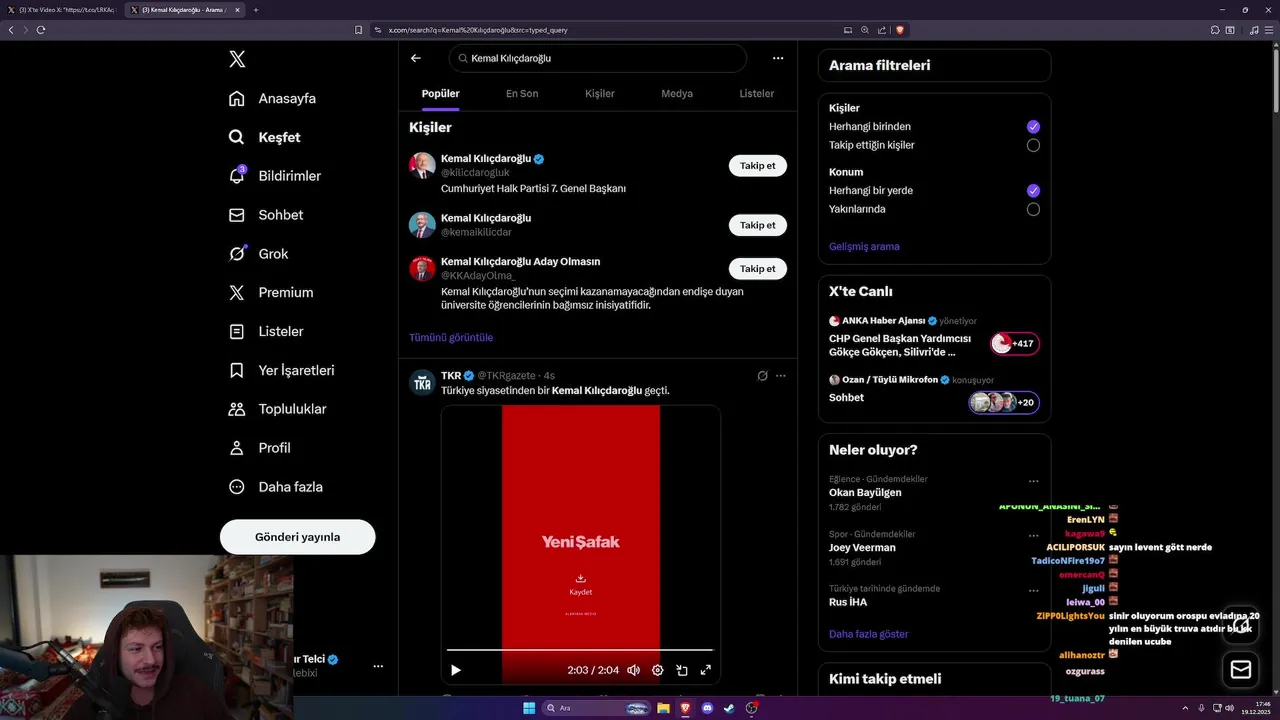Switch to the Listeler search tab
The height and width of the screenshot is (720, 1280).
coord(757,94)
